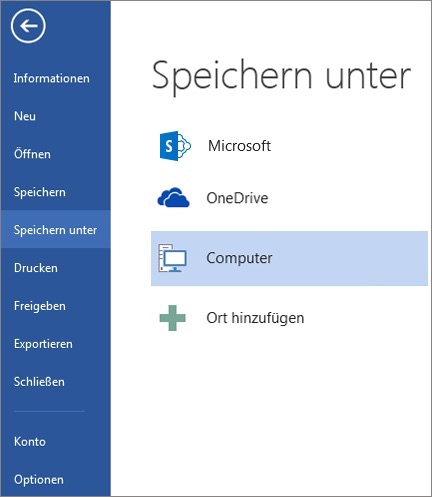
Task: Click the Computer monitor icon
Action: coord(172,258)
